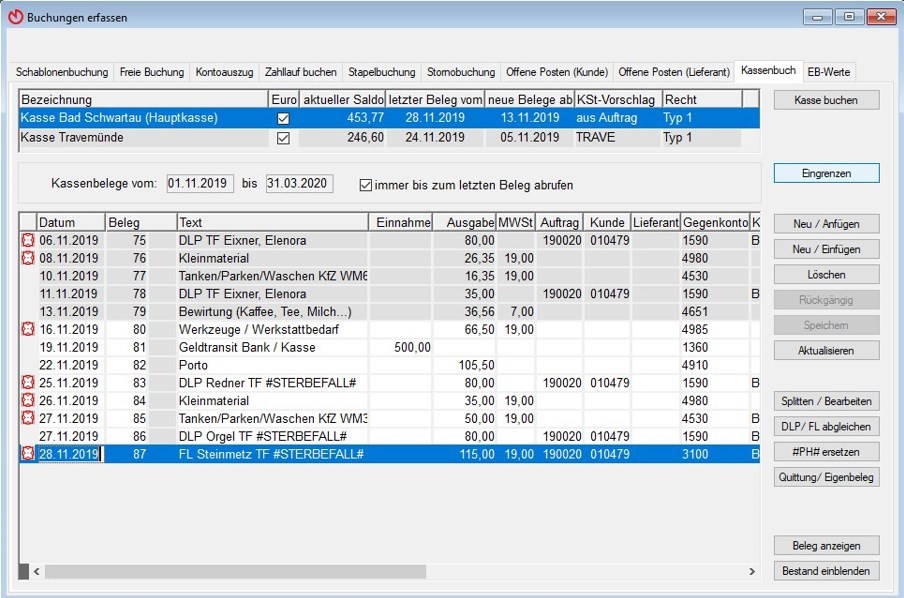This screenshot has width=904, height=598.
Task: Switch to Schablonenbuchung tab
Action: point(62,72)
